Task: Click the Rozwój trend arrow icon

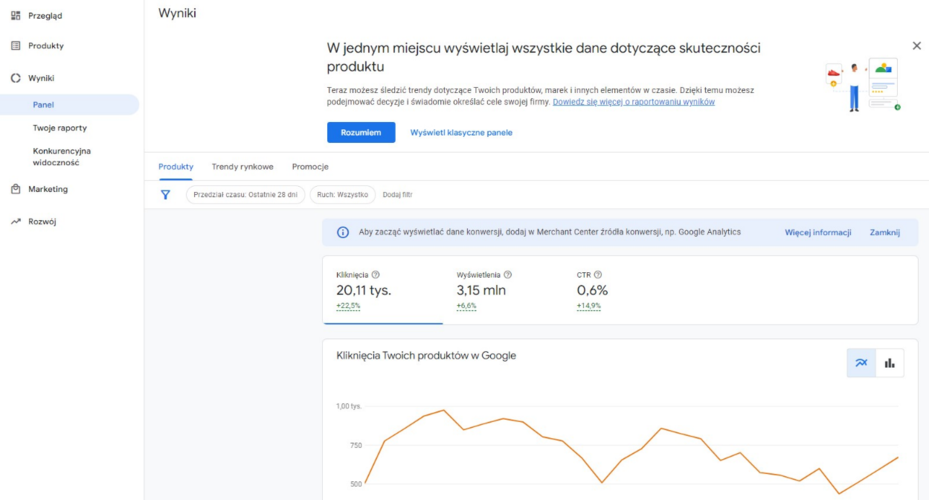Action: tap(16, 222)
